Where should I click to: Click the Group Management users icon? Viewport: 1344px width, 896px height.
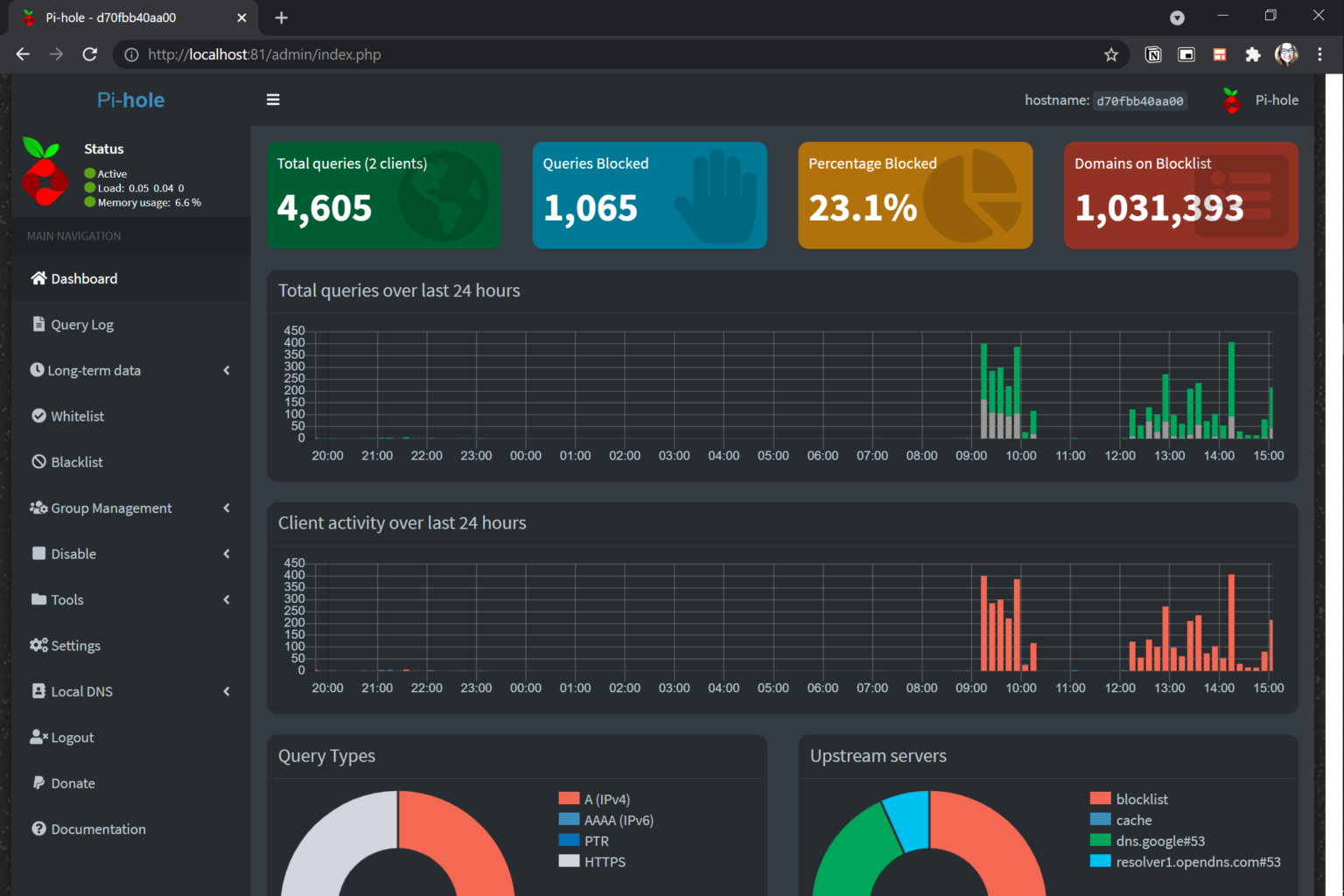pyautogui.click(x=38, y=507)
